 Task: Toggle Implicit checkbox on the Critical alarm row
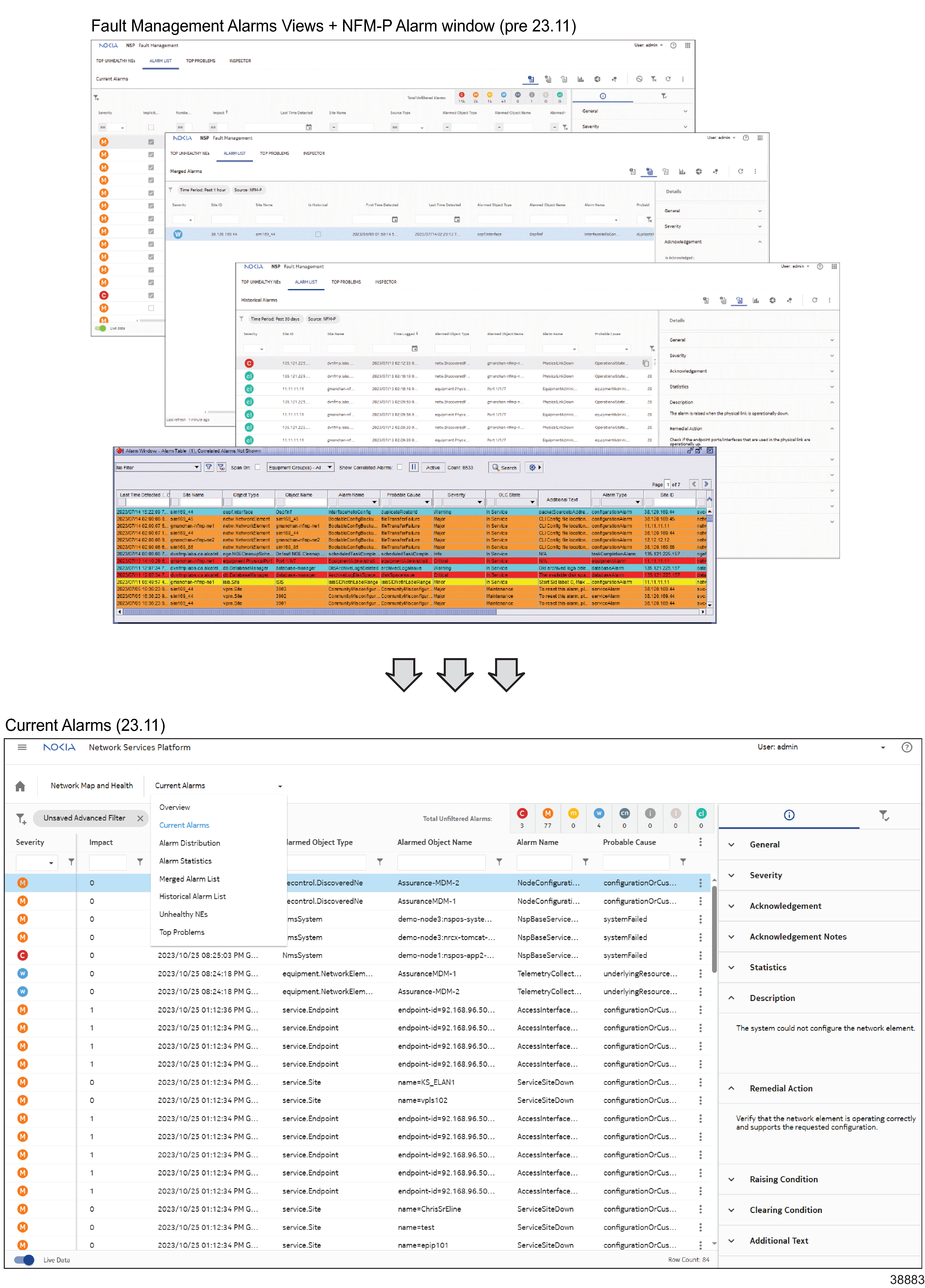[151, 295]
